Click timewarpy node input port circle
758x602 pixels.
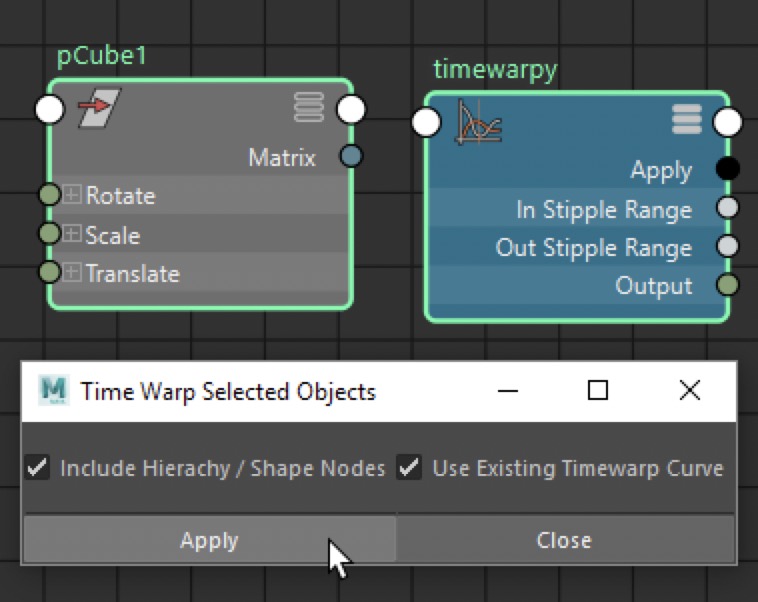point(426,122)
